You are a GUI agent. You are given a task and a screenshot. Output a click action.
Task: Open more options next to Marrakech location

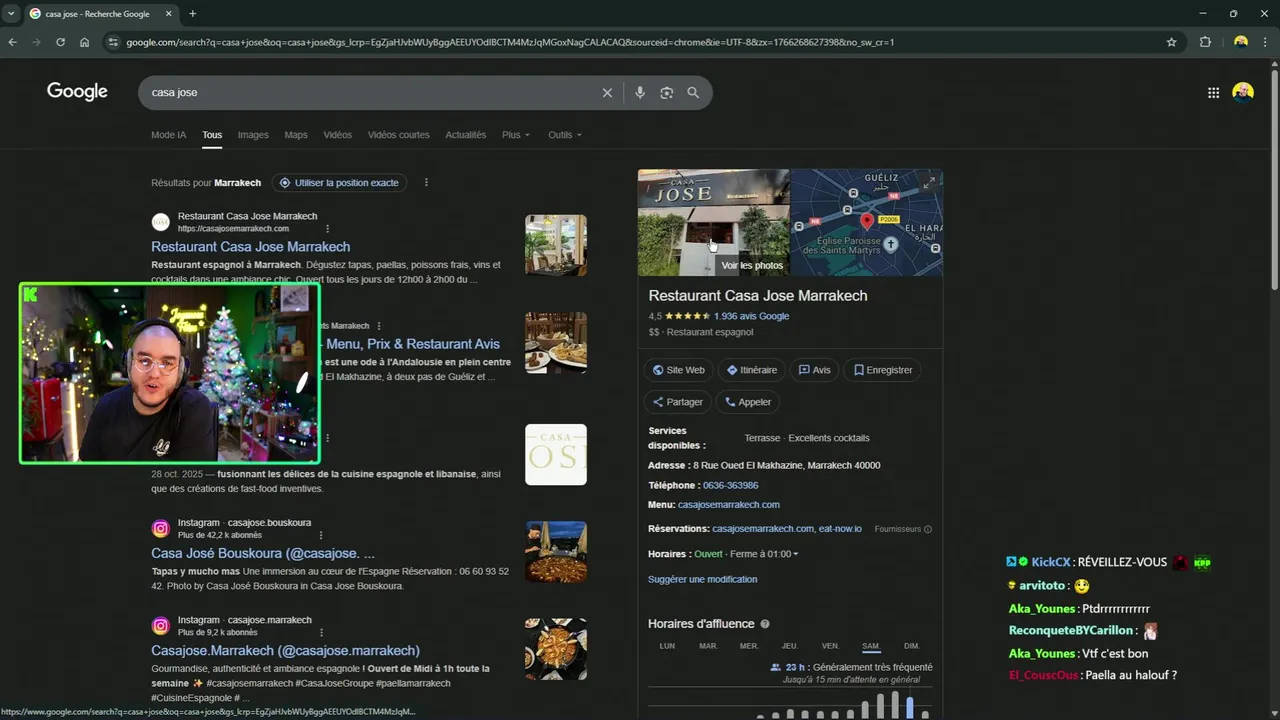click(426, 183)
